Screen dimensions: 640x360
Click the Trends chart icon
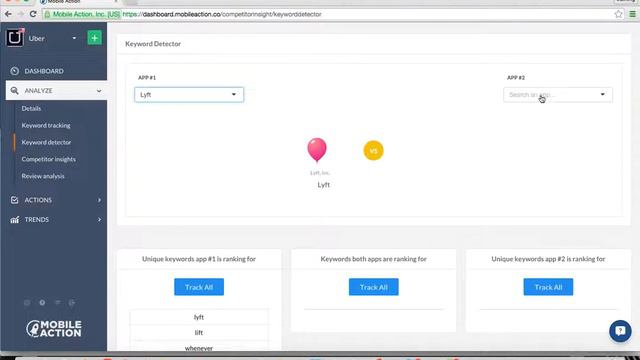(15, 220)
